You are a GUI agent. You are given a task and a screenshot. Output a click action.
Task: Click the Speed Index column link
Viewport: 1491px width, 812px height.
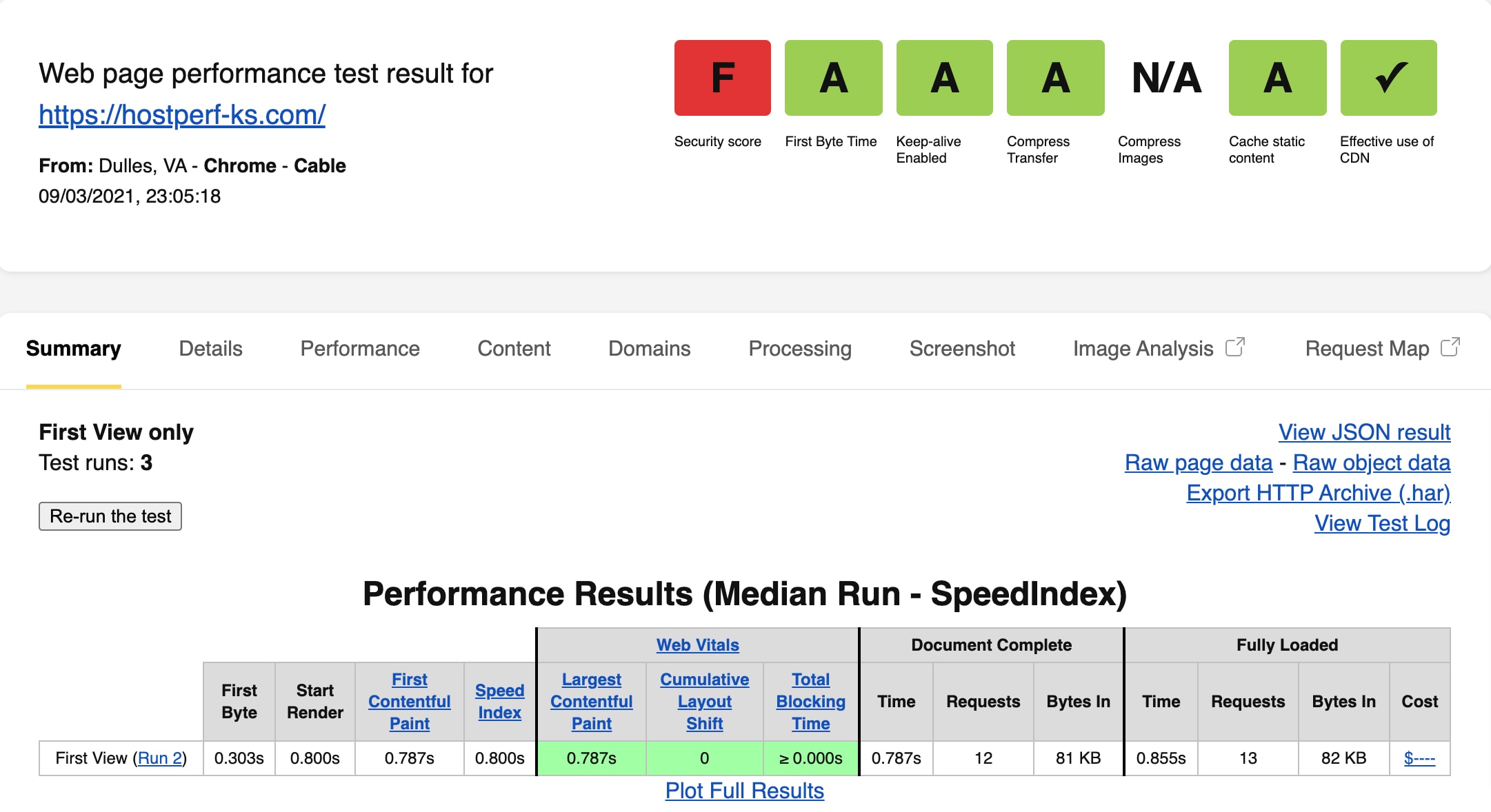click(500, 702)
